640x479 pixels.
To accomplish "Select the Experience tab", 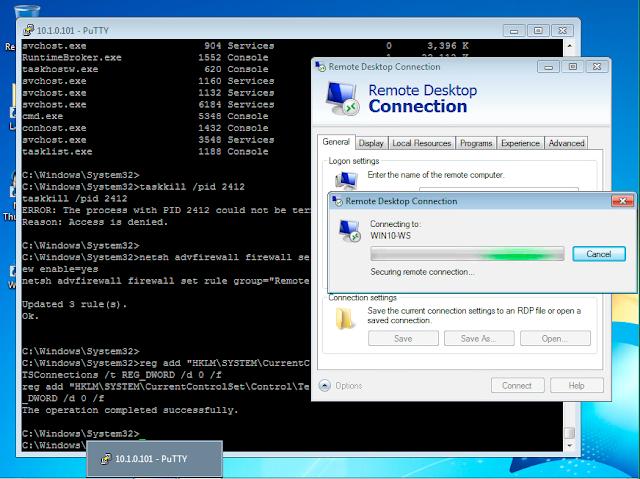I will [520, 143].
